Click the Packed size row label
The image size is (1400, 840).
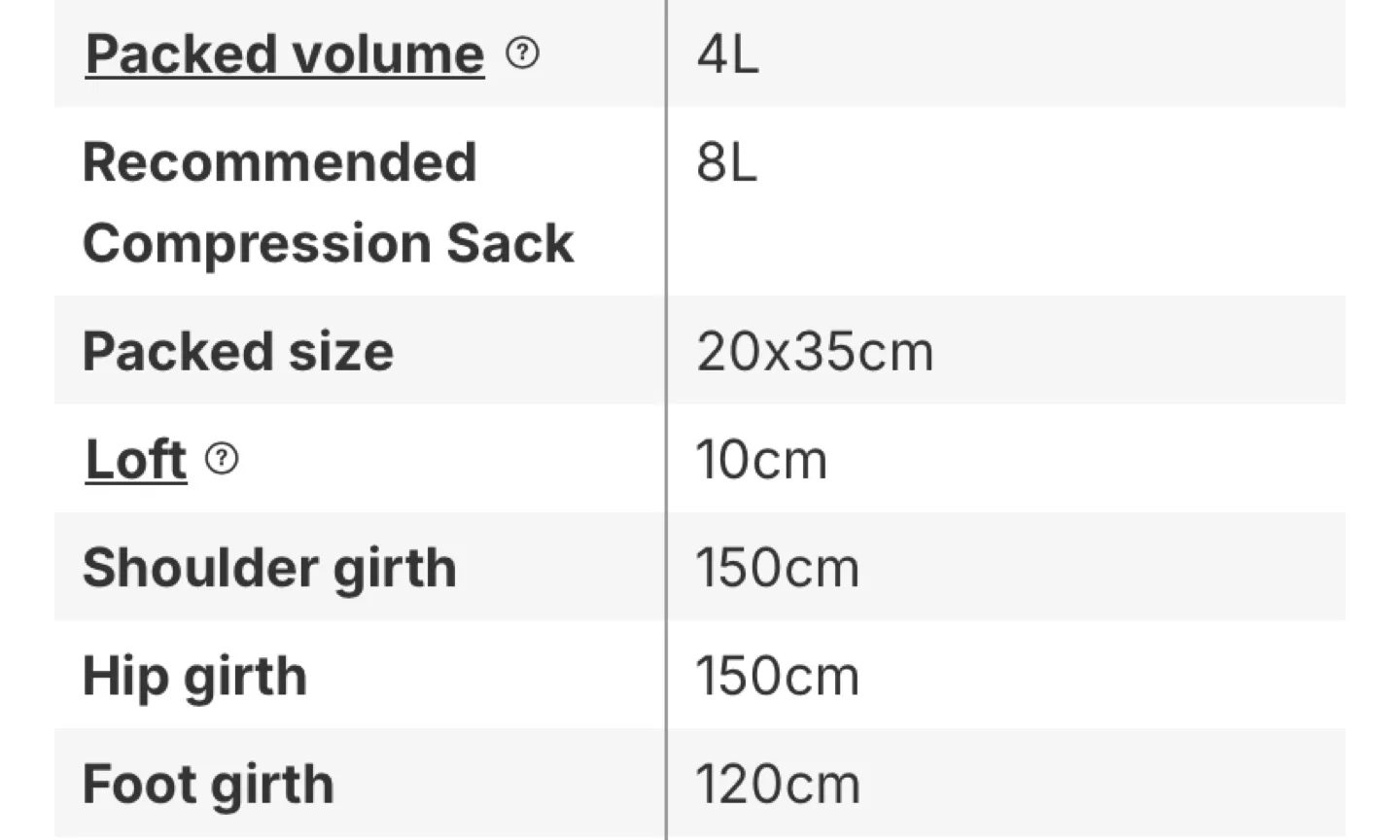pyautogui.click(x=237, y=351)
